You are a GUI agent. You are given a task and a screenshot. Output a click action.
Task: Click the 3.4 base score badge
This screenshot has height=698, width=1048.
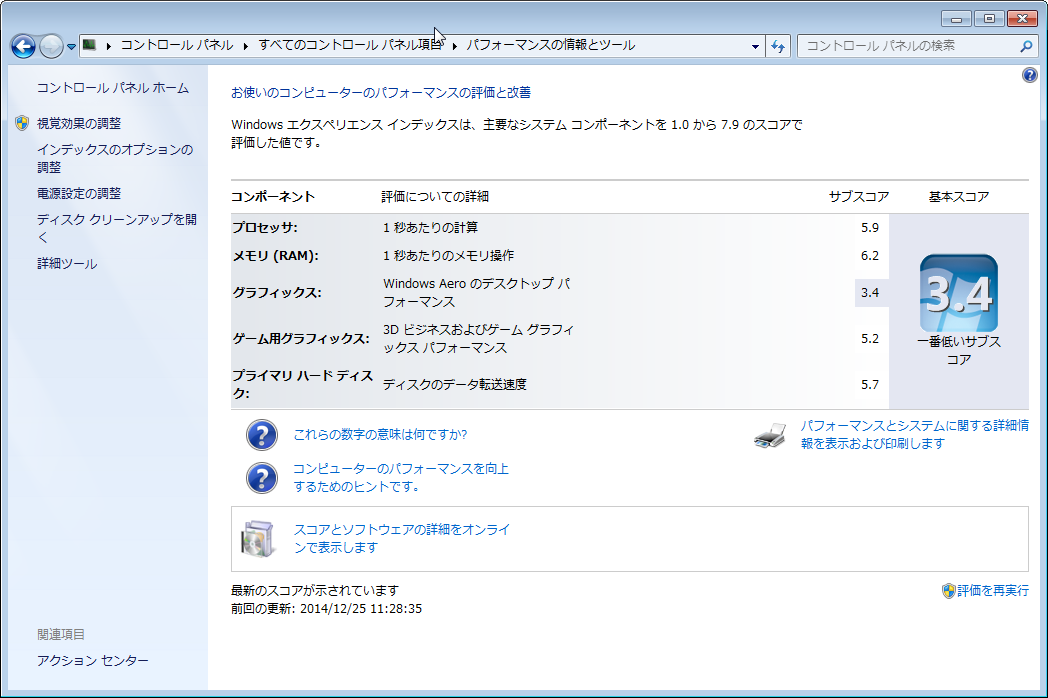point(958,294)
